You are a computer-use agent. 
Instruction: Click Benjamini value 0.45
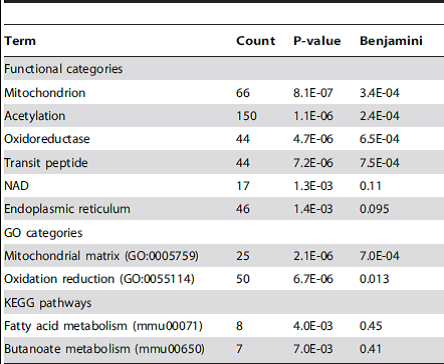(x=371, y=326)
